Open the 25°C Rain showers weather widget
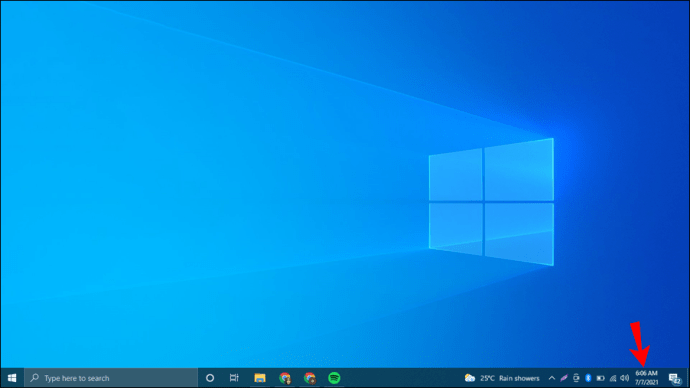The width and height of the screenshot is (690, 388). point(502,378)
